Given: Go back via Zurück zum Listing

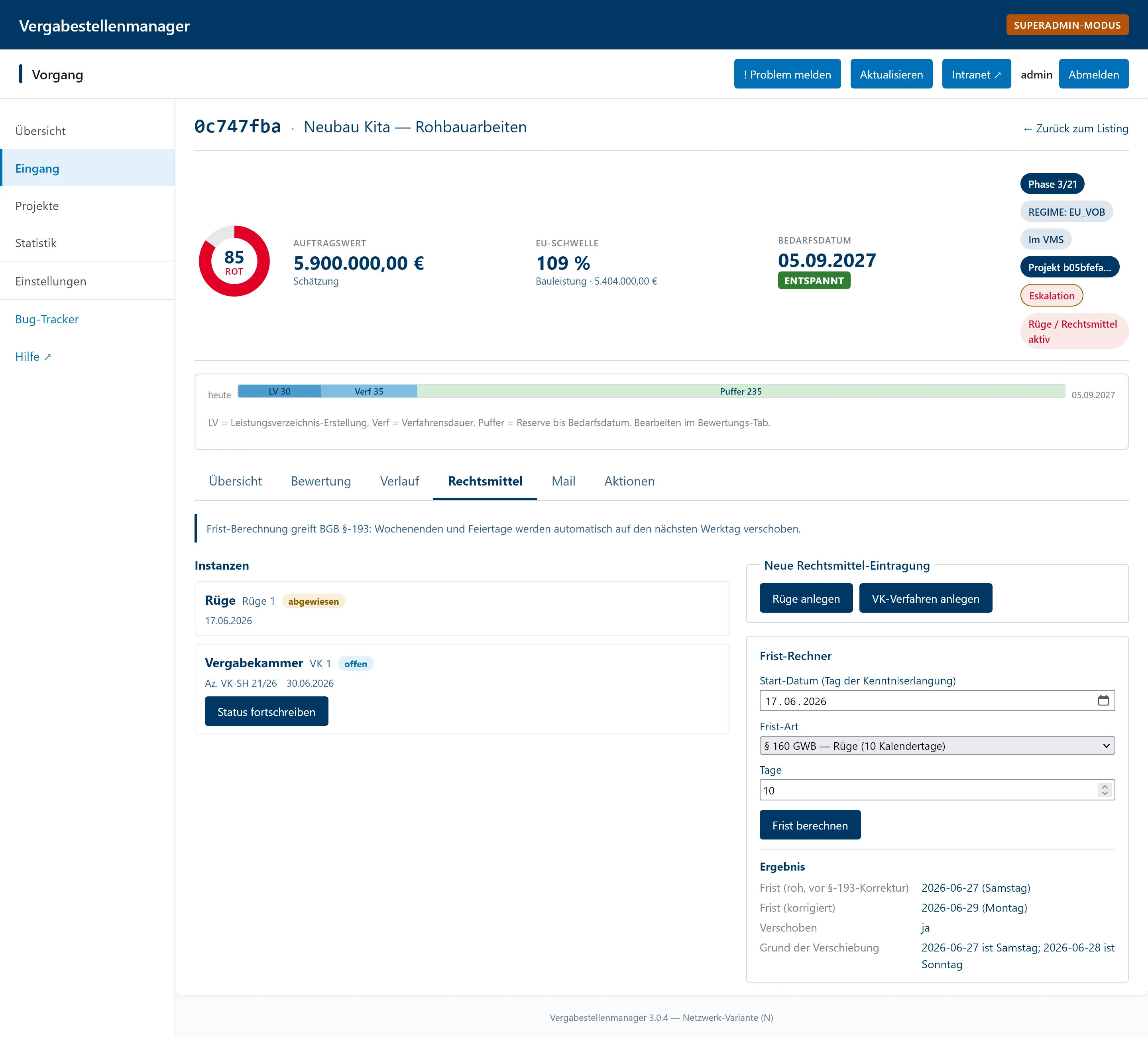Looking at the screenshot, I should (x=1075, y=128).
